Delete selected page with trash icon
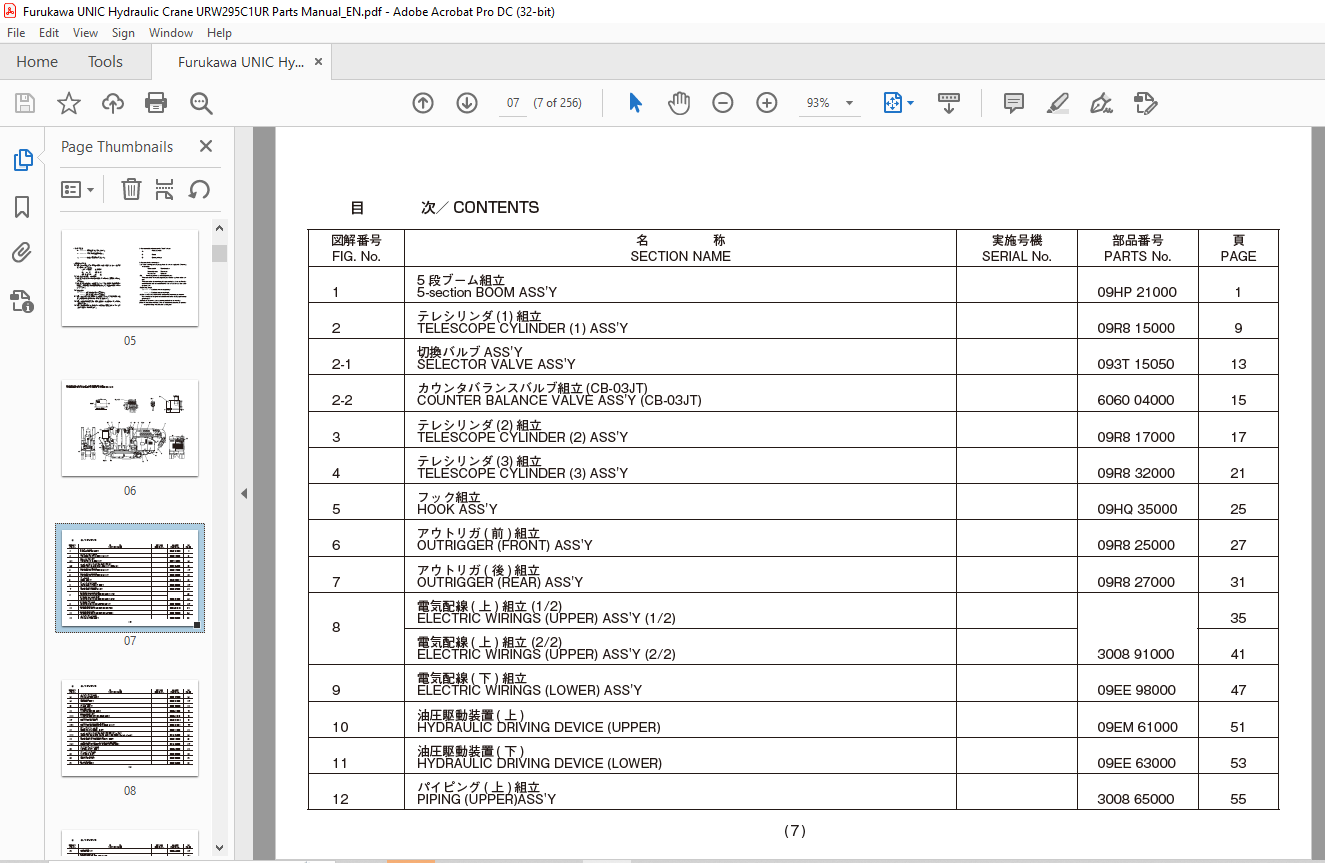This screenshot has width=1325, height=863. click(131, 189)
